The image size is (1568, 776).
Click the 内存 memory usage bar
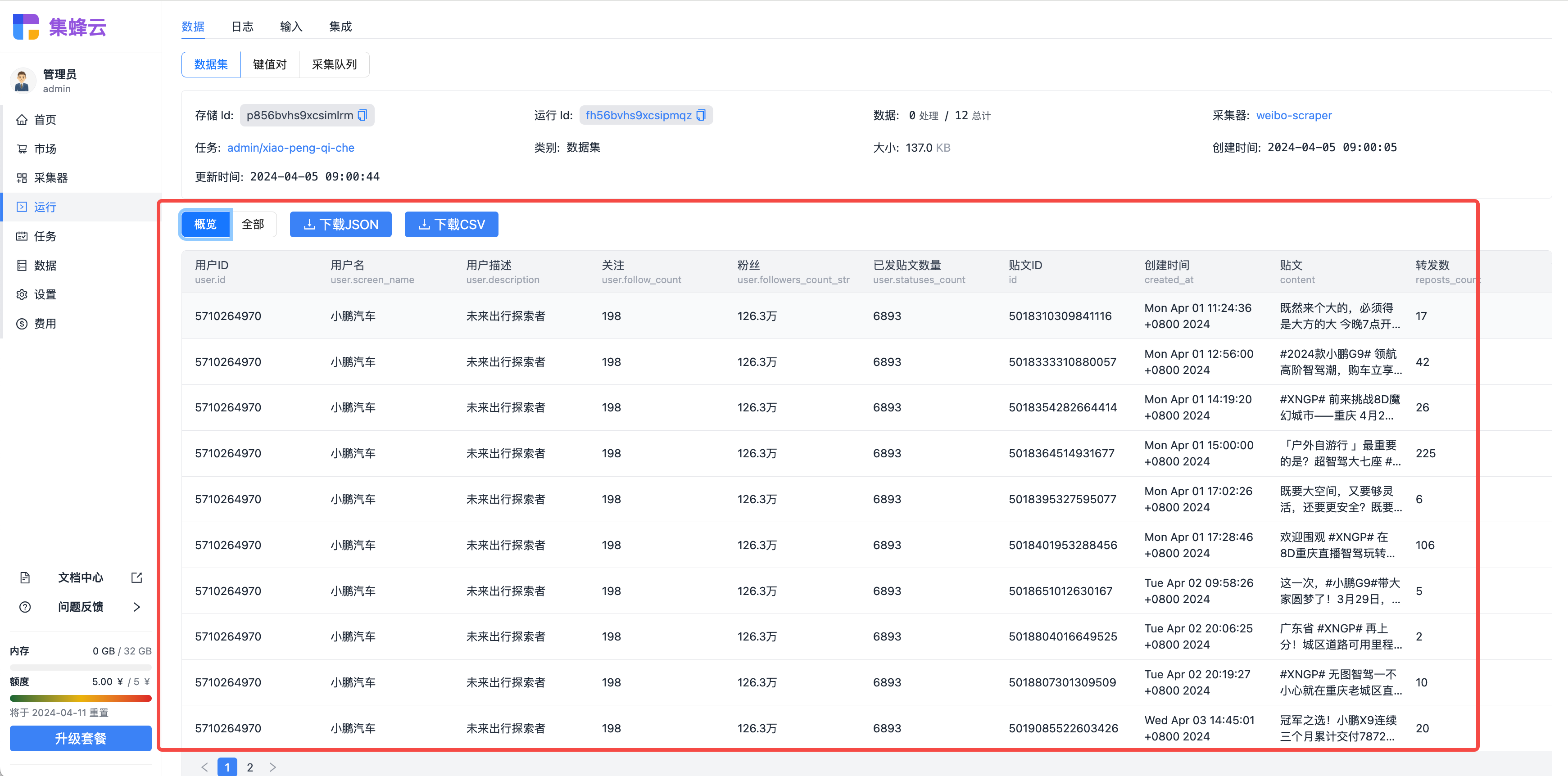(x=80, y=668)
